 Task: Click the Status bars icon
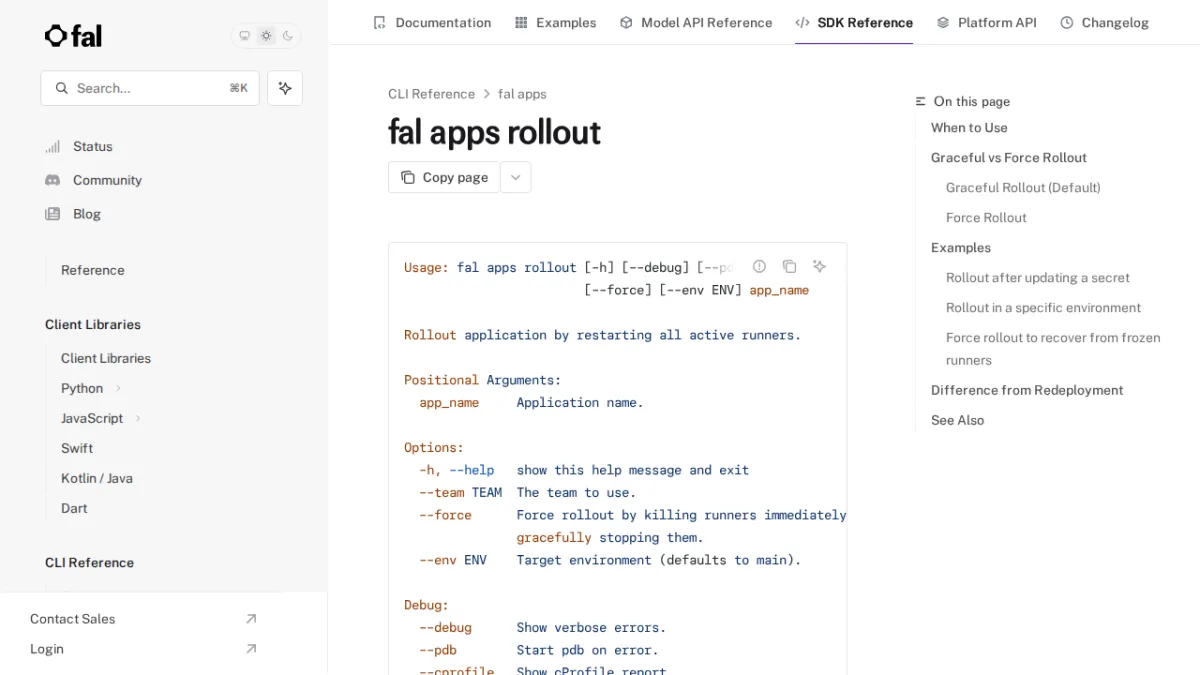[x=53, y=146]
